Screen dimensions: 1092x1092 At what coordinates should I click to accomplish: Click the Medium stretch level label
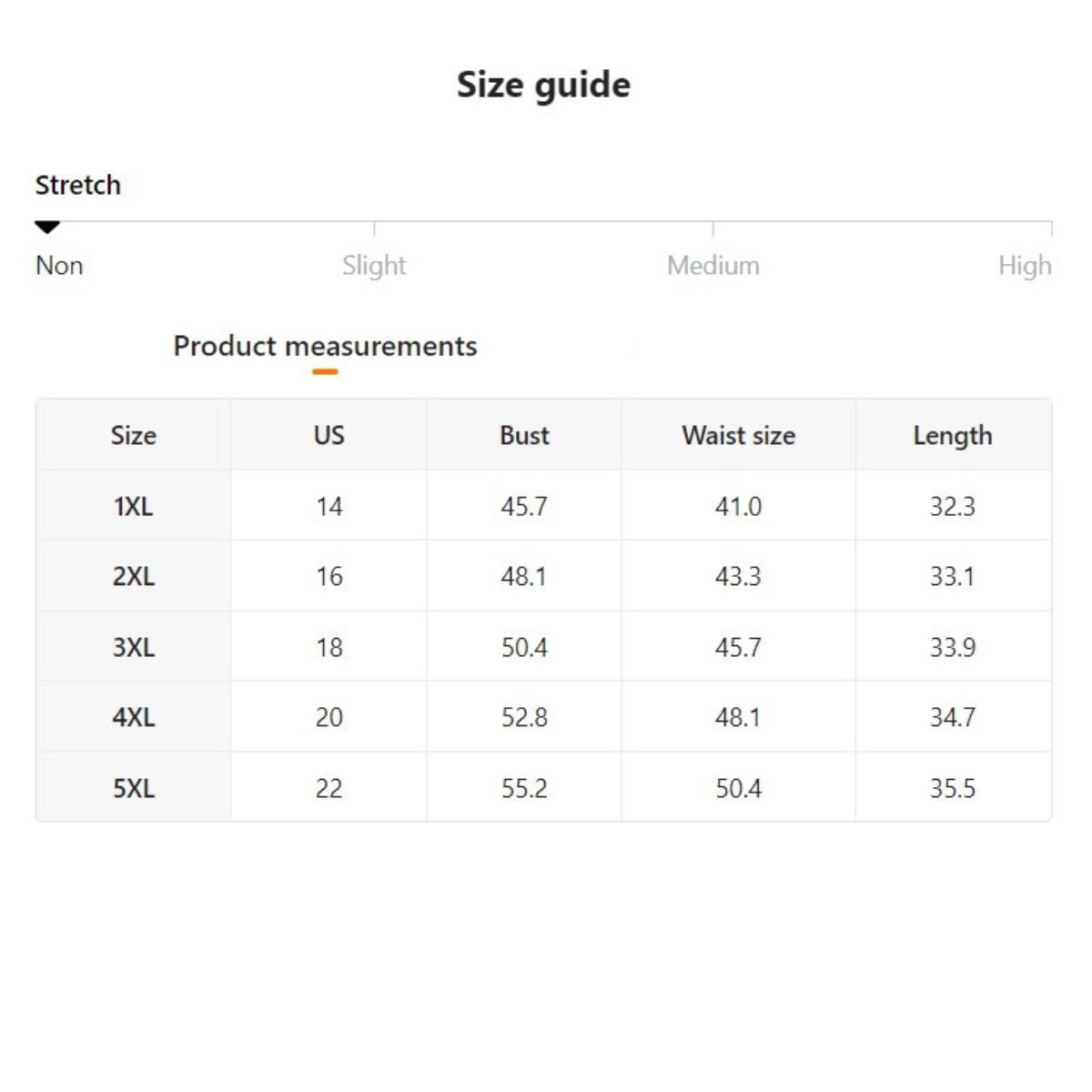(713, 266)
